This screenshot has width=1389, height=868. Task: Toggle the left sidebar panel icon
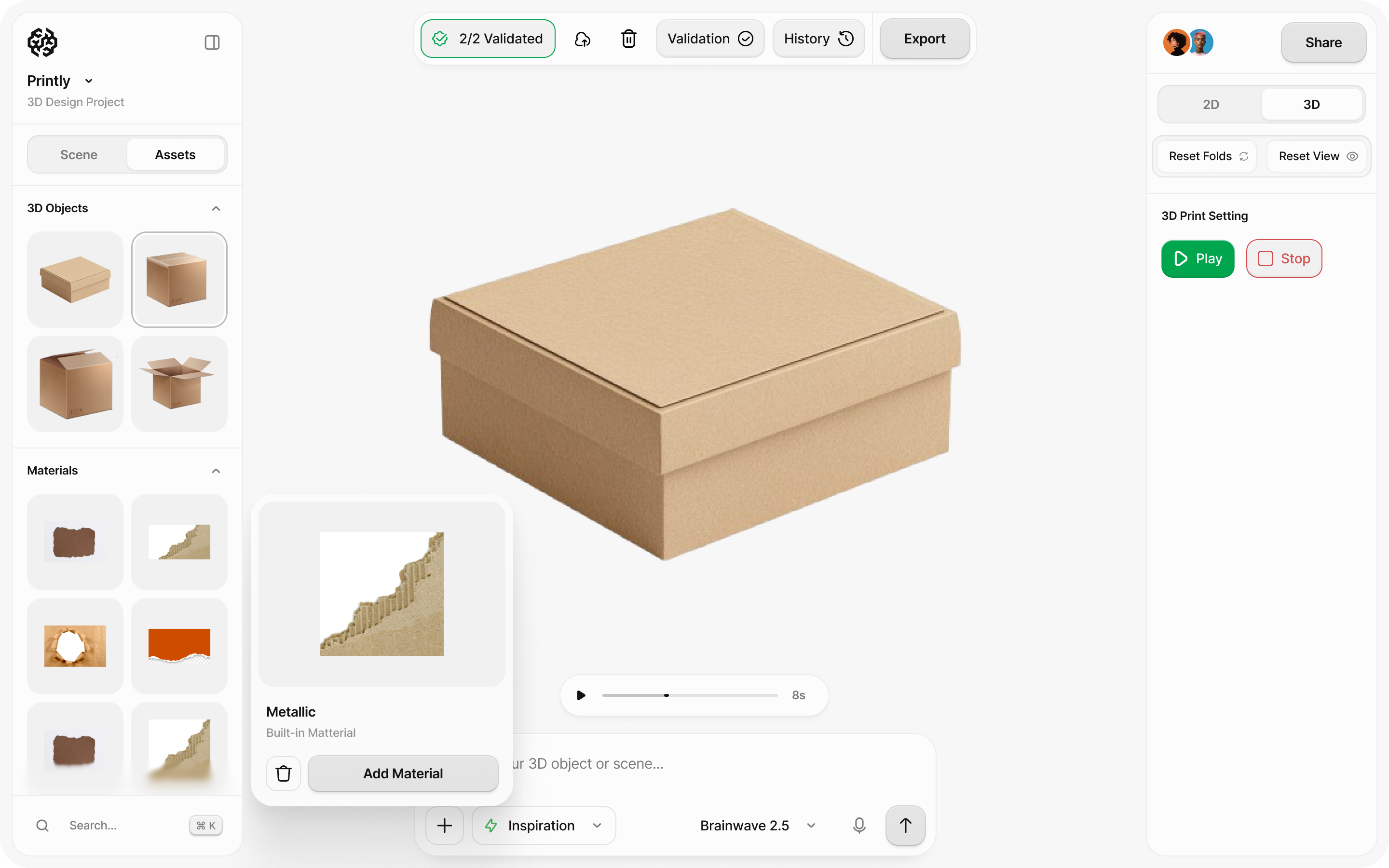(212, 42)
